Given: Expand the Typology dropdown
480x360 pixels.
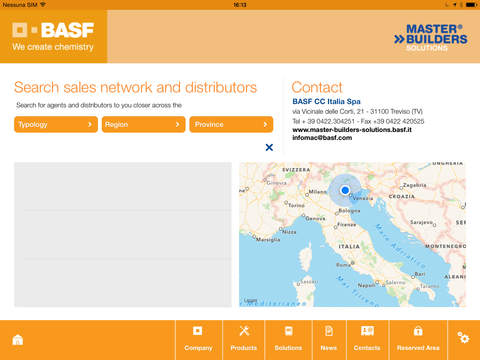Looking at the screenshot, I should tap(56, 124).
